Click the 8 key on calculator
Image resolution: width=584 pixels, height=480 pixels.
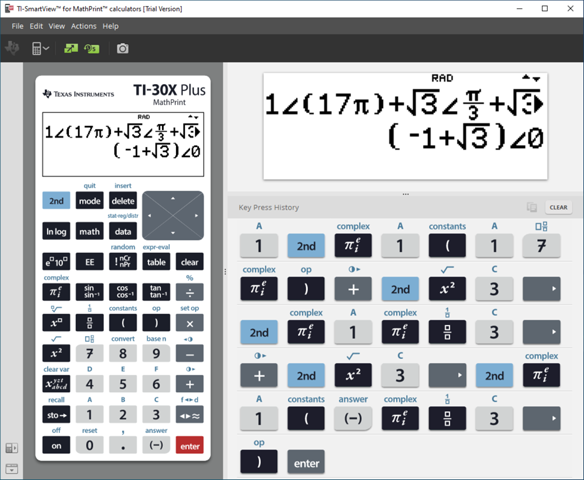tap(123, 353)
